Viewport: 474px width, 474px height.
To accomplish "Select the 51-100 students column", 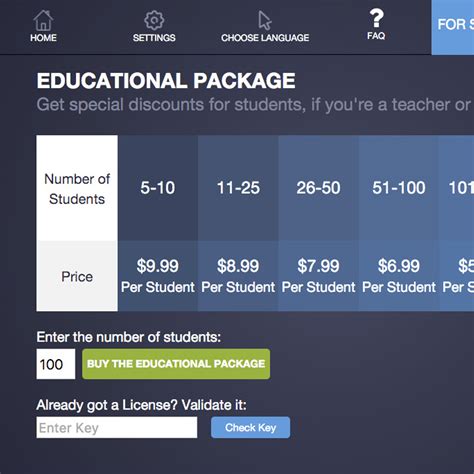I will [399, 188].
